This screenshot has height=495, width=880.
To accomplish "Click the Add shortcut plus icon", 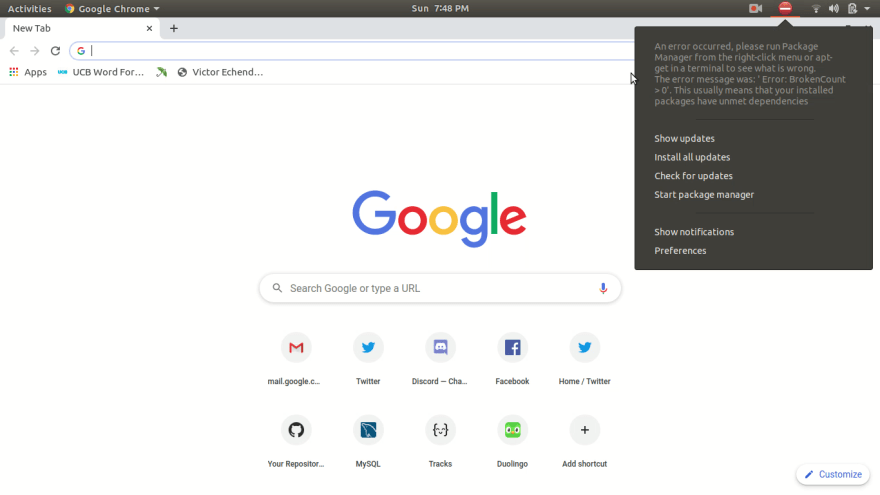I will click(x=584, y=430).
